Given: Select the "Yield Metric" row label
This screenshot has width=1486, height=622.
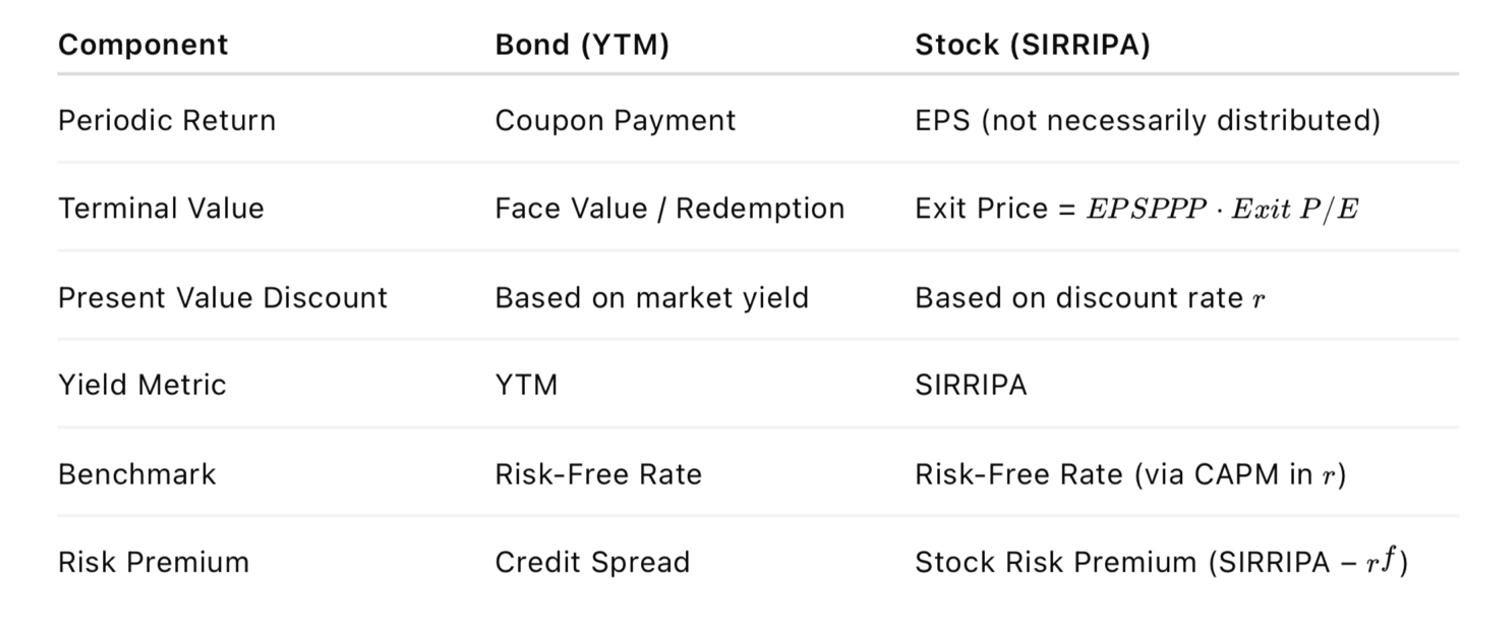Looking at the screenshot, I should (x=142, y=385).
